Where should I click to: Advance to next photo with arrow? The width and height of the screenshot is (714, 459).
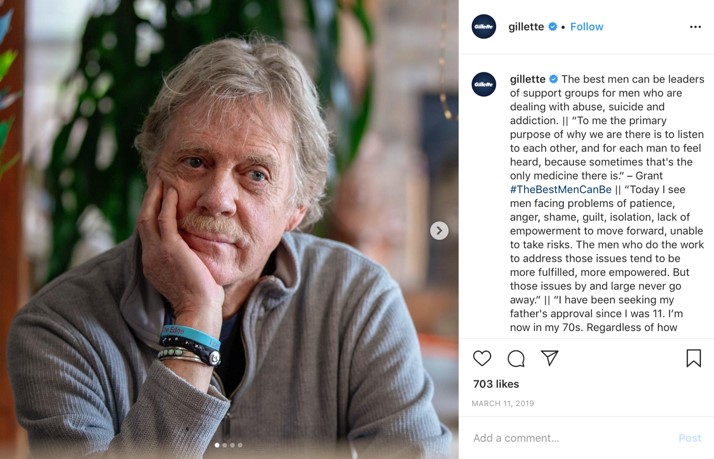(x=439, y=230)
